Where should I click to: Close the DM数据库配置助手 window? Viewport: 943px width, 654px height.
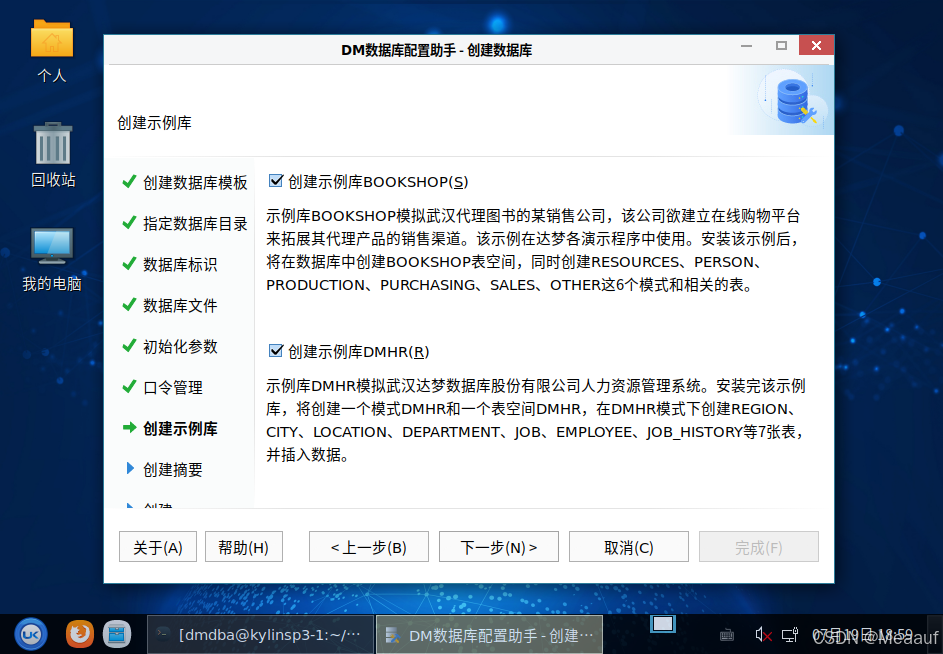point(816,45)
